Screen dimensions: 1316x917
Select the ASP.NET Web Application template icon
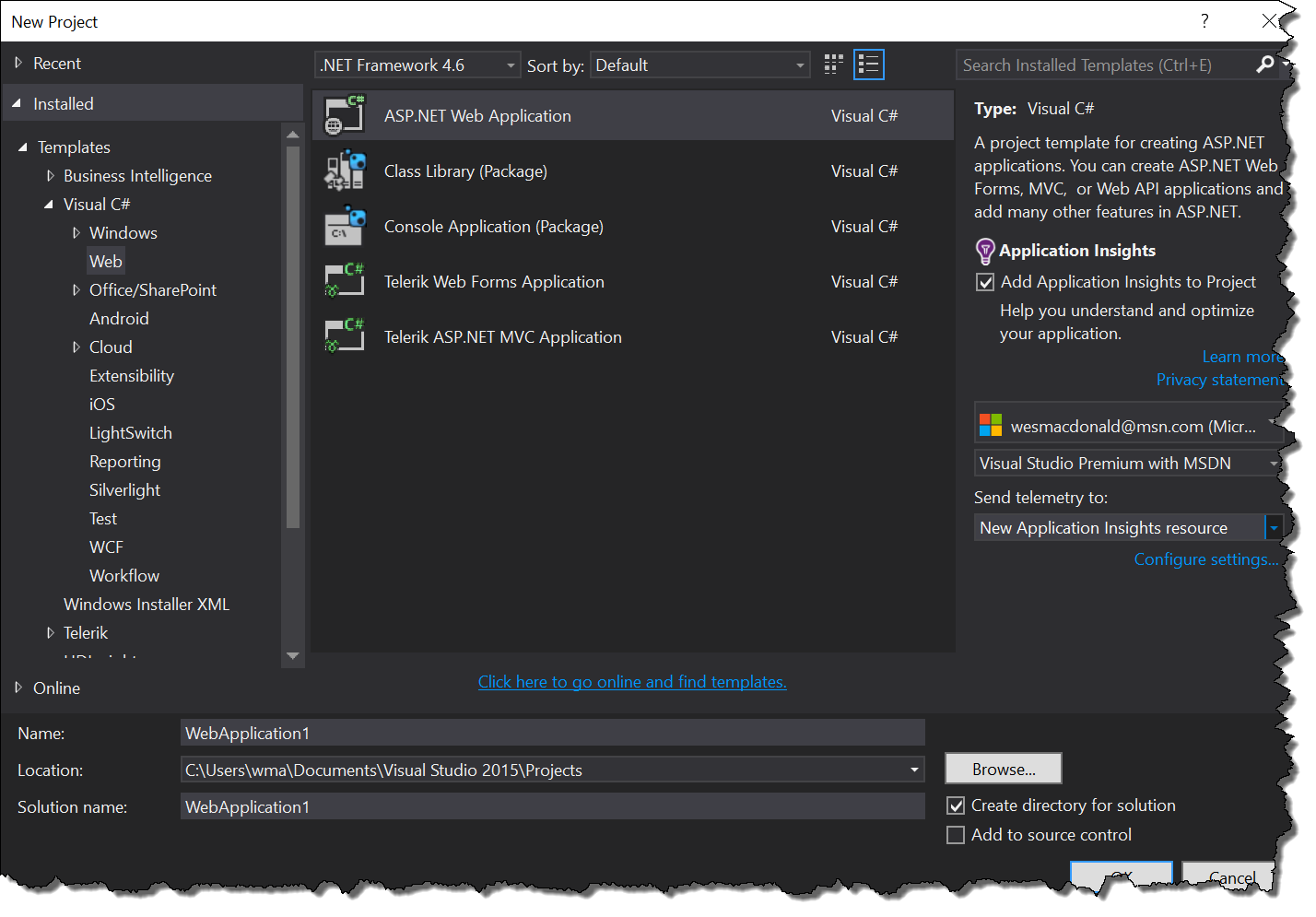[x=345, y=115]
